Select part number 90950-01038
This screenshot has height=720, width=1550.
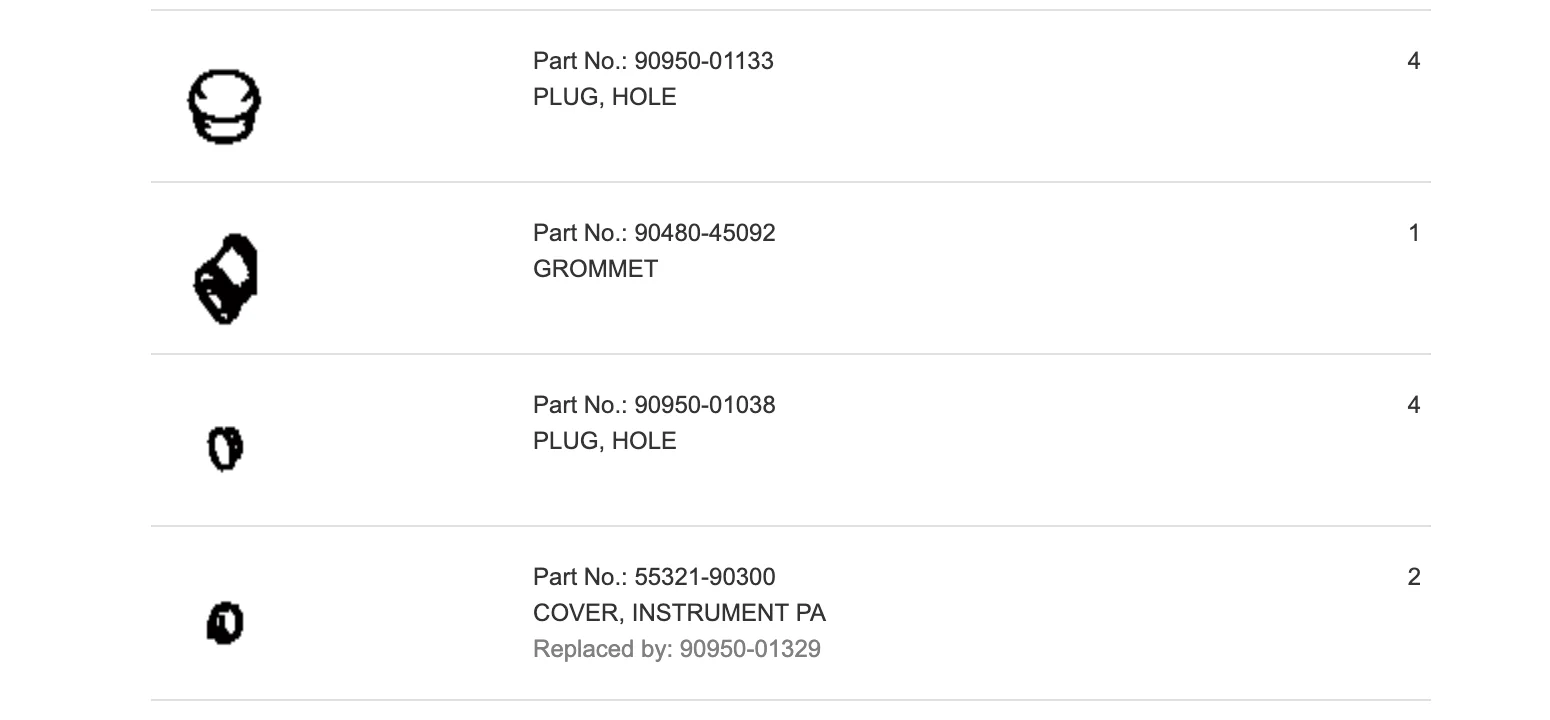705,405
